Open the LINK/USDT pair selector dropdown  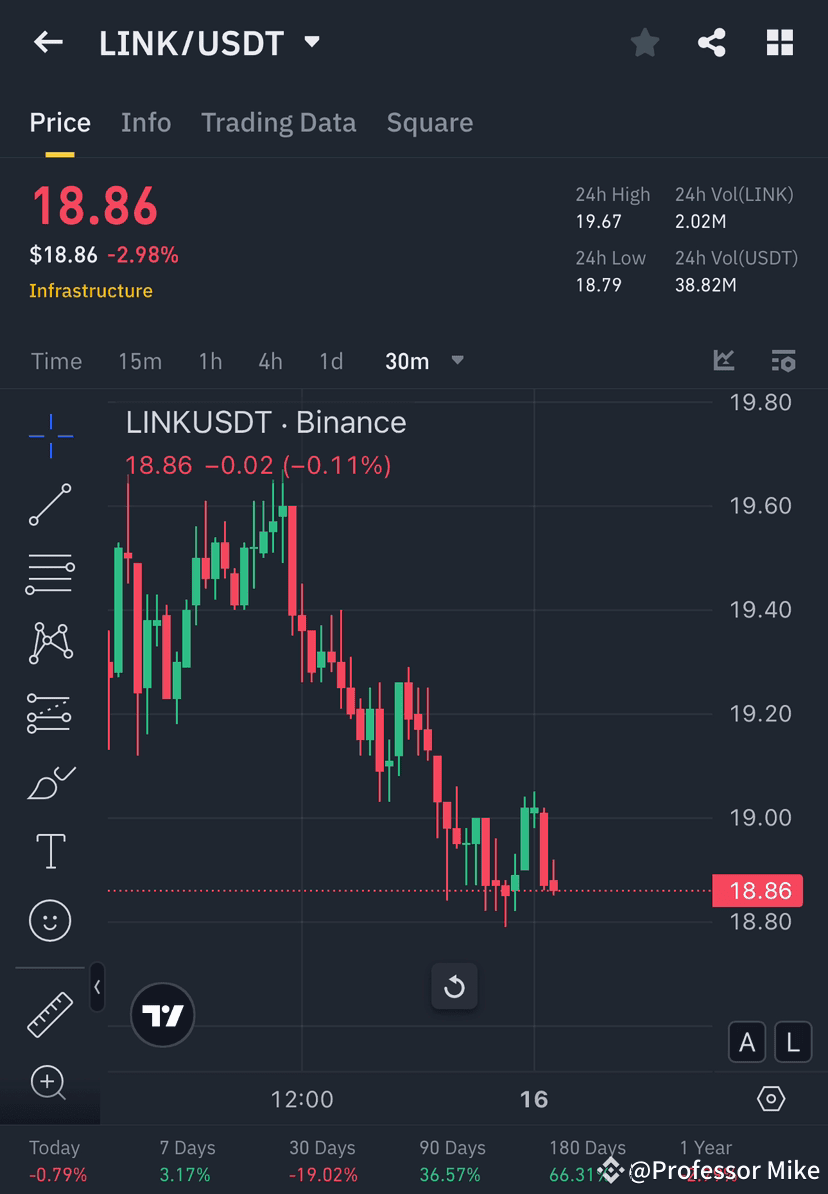tap(310, 42)
